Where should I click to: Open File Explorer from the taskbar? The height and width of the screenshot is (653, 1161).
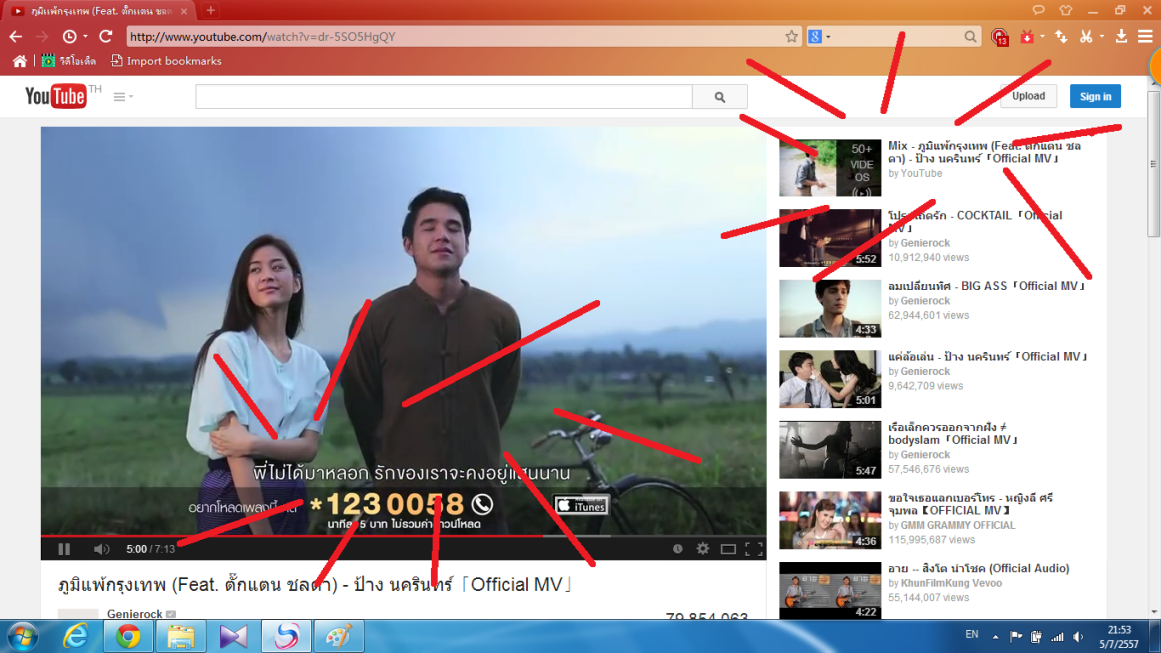(181, 636)
